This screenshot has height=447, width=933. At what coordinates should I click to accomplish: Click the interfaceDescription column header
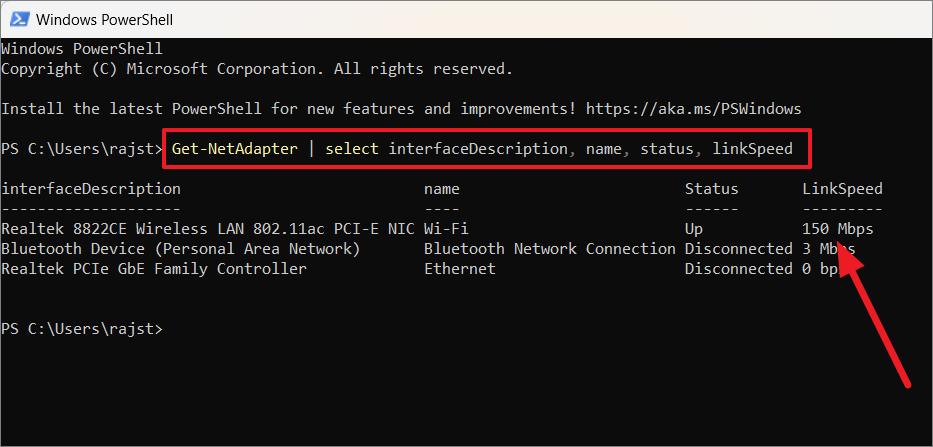tap(91, 189)
